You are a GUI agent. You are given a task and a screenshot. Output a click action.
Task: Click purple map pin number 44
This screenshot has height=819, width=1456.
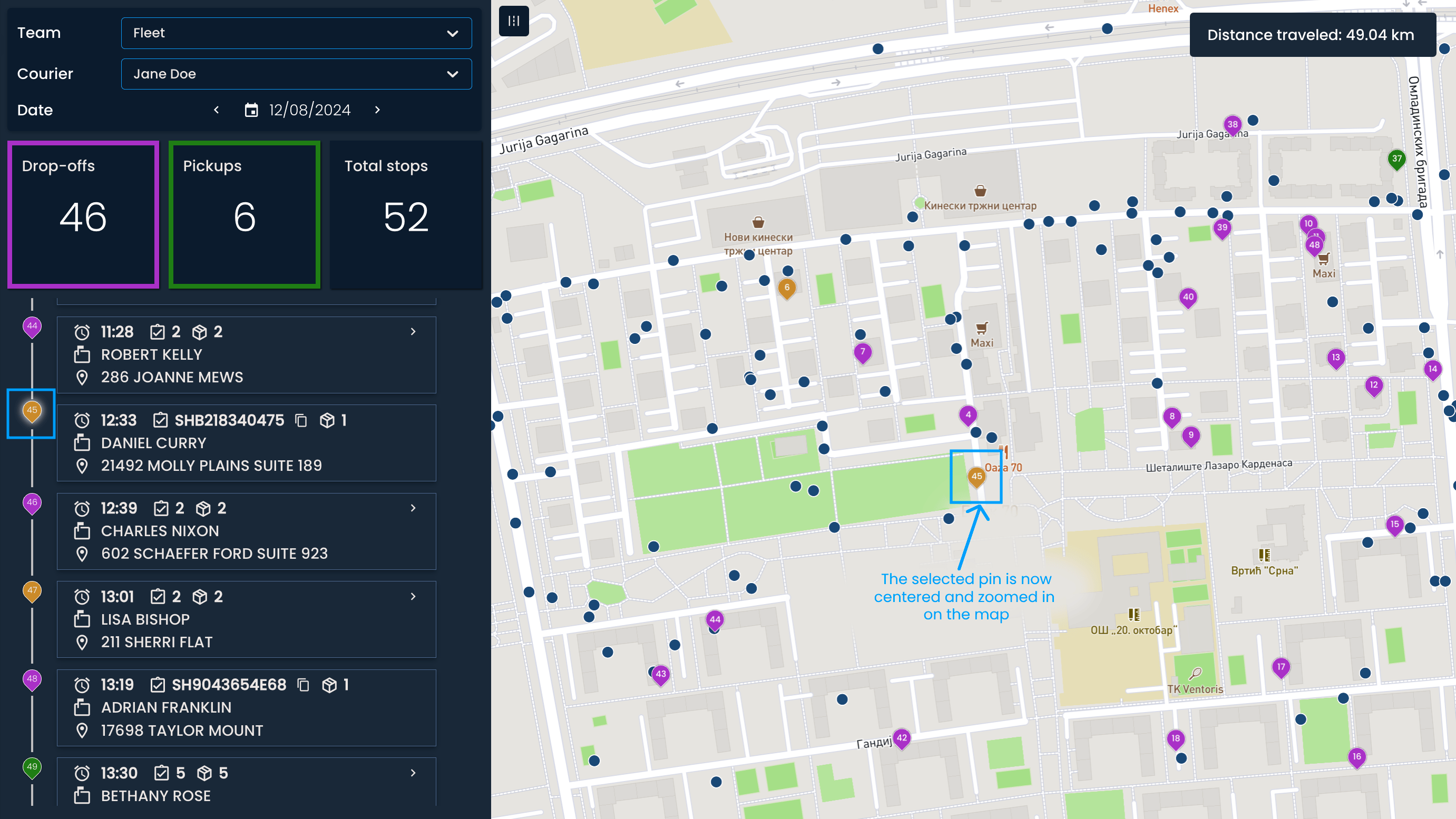[x=715, y=619]
